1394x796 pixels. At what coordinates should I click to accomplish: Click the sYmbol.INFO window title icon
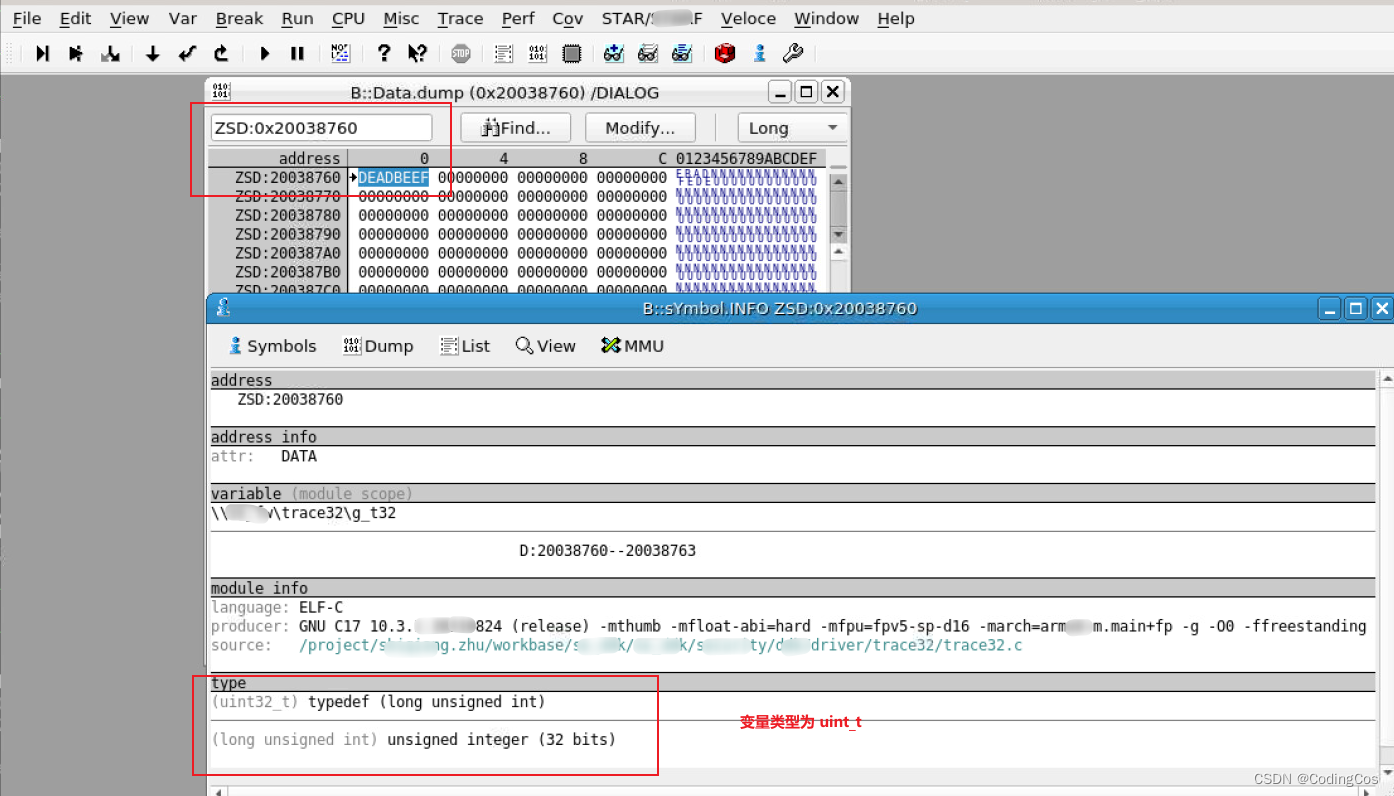point(223,308)
